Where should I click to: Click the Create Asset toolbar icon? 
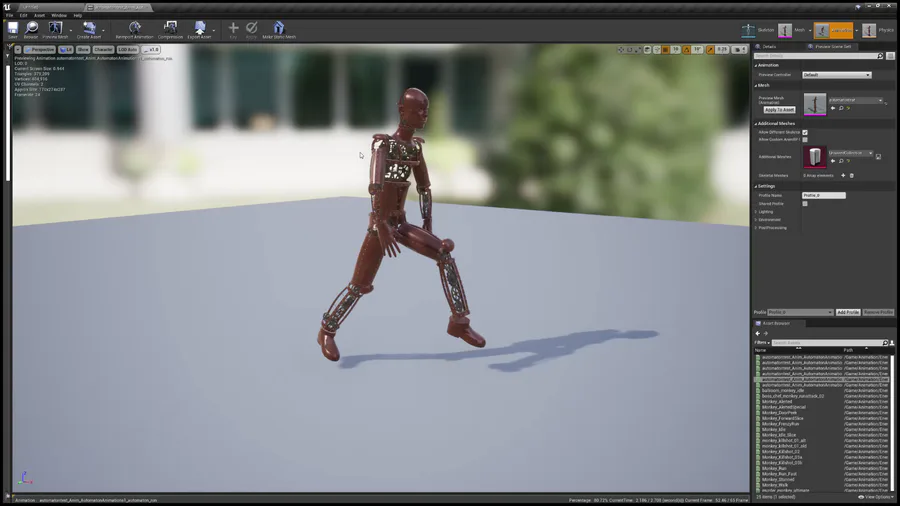(89, 29)
